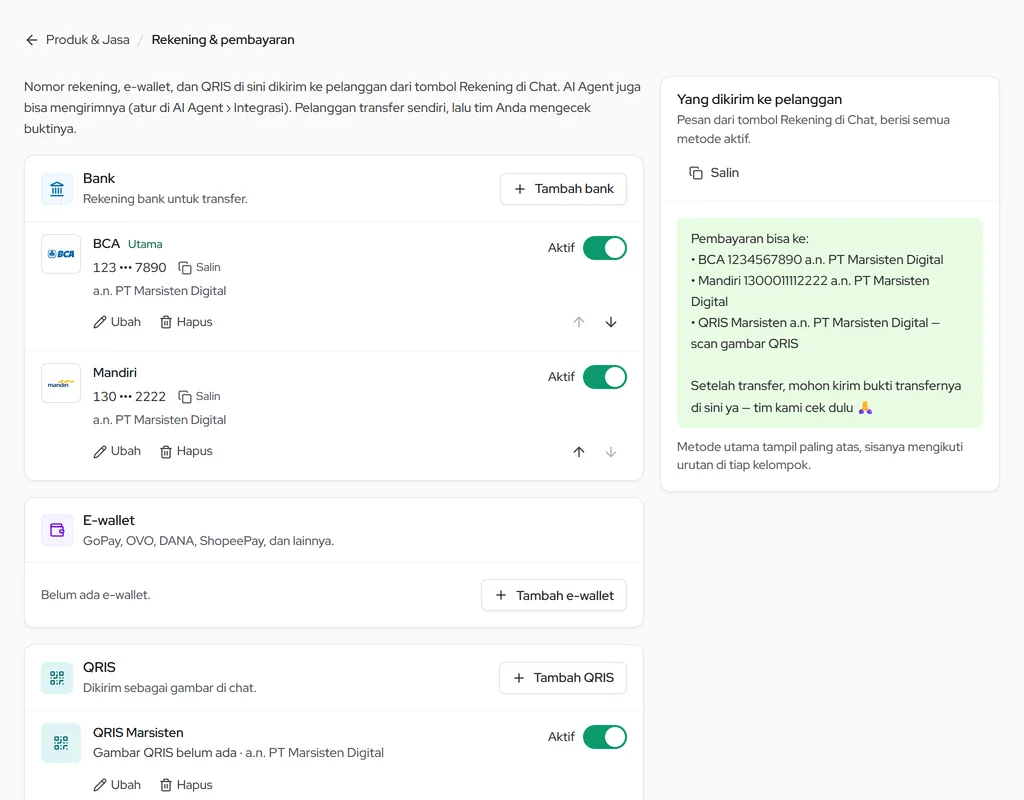The height and width of the screenshot is (800, 1024).
Task: Click the back arrow beside Produk & Jasa
Action: click(31, 40)
